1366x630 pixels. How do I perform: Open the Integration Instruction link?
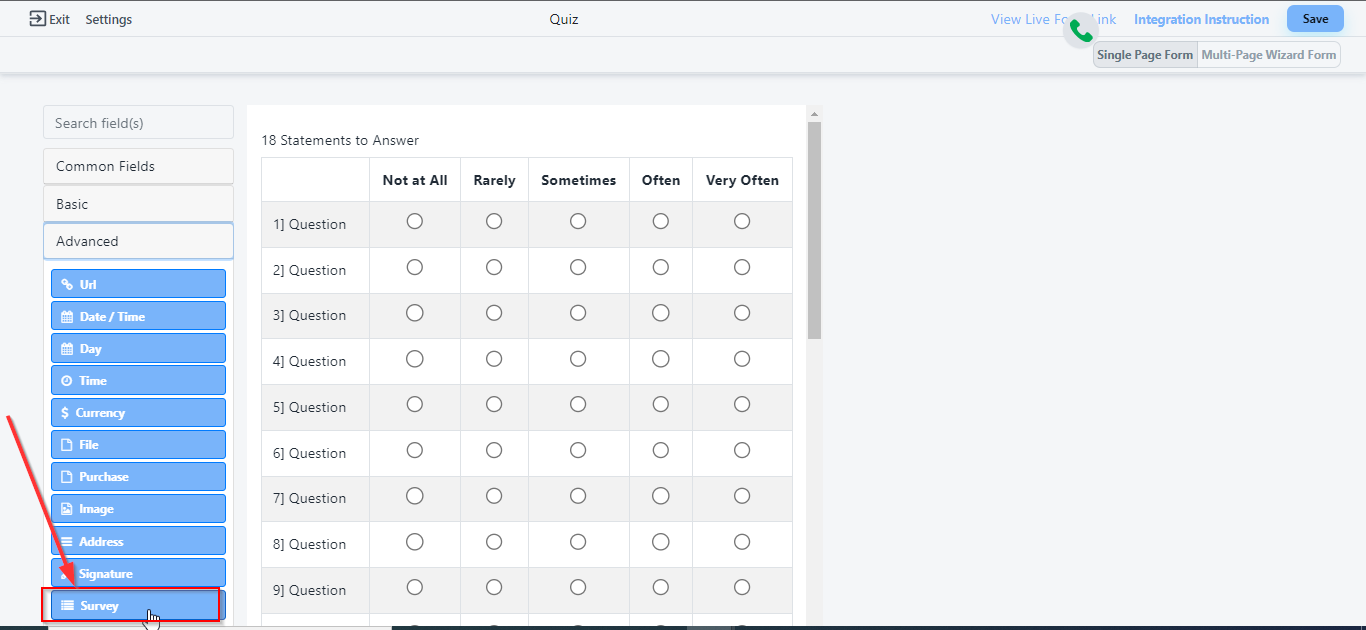[1201, 19]
